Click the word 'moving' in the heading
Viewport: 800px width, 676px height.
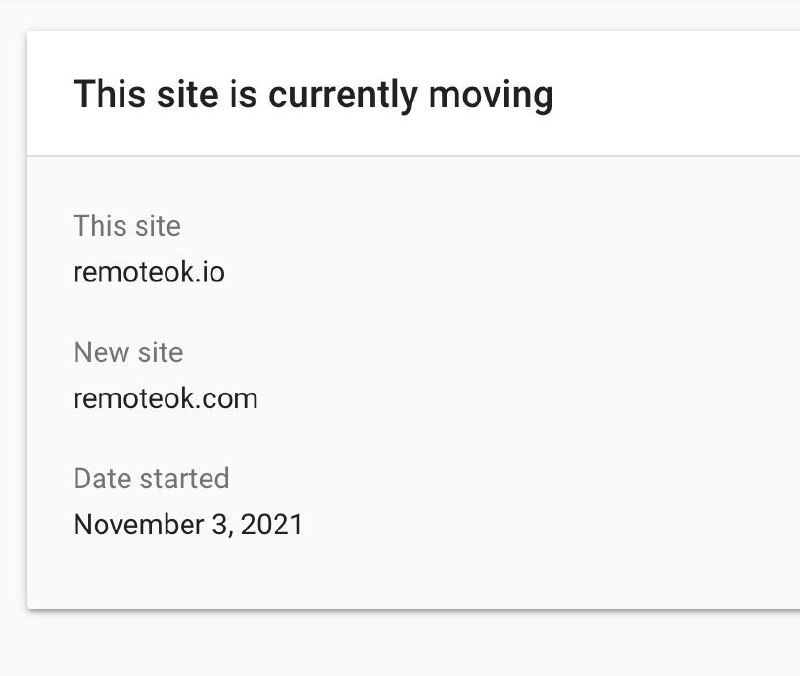pos(490,95)
